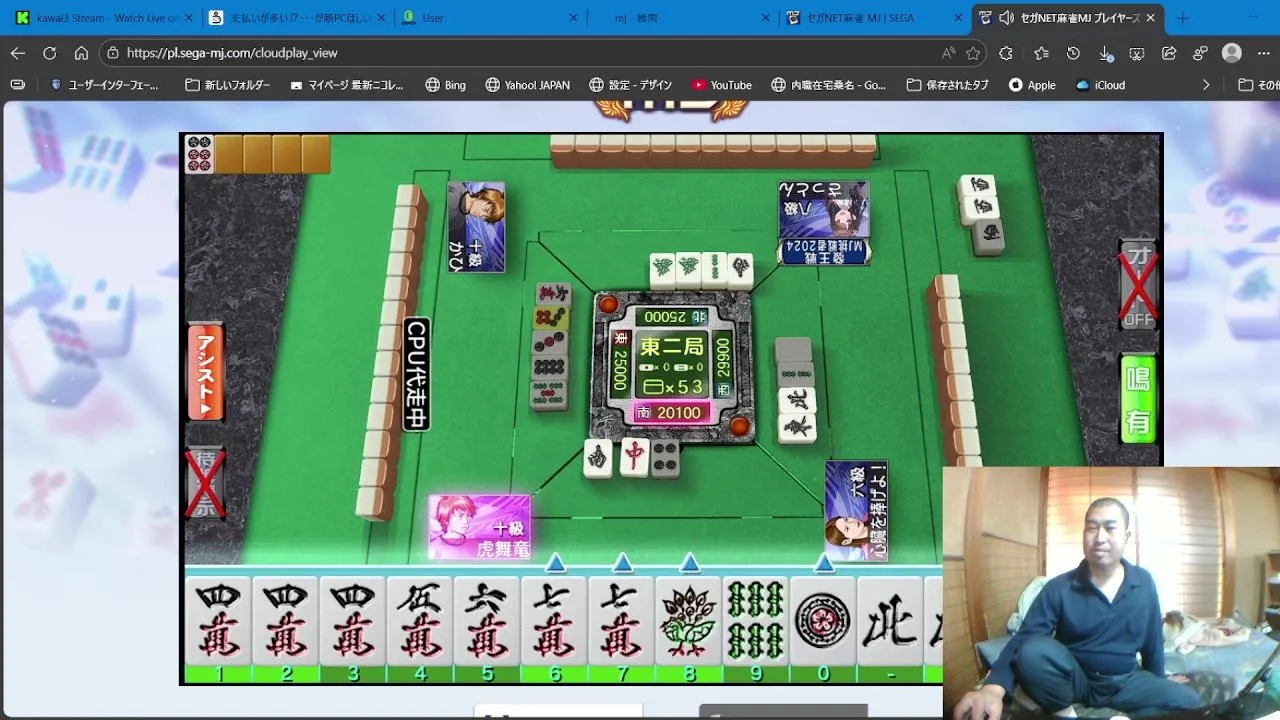Image resolution: width=1280 pixels, height=720 pixels.
Task: Open the Share icon
Action: 1169,53
